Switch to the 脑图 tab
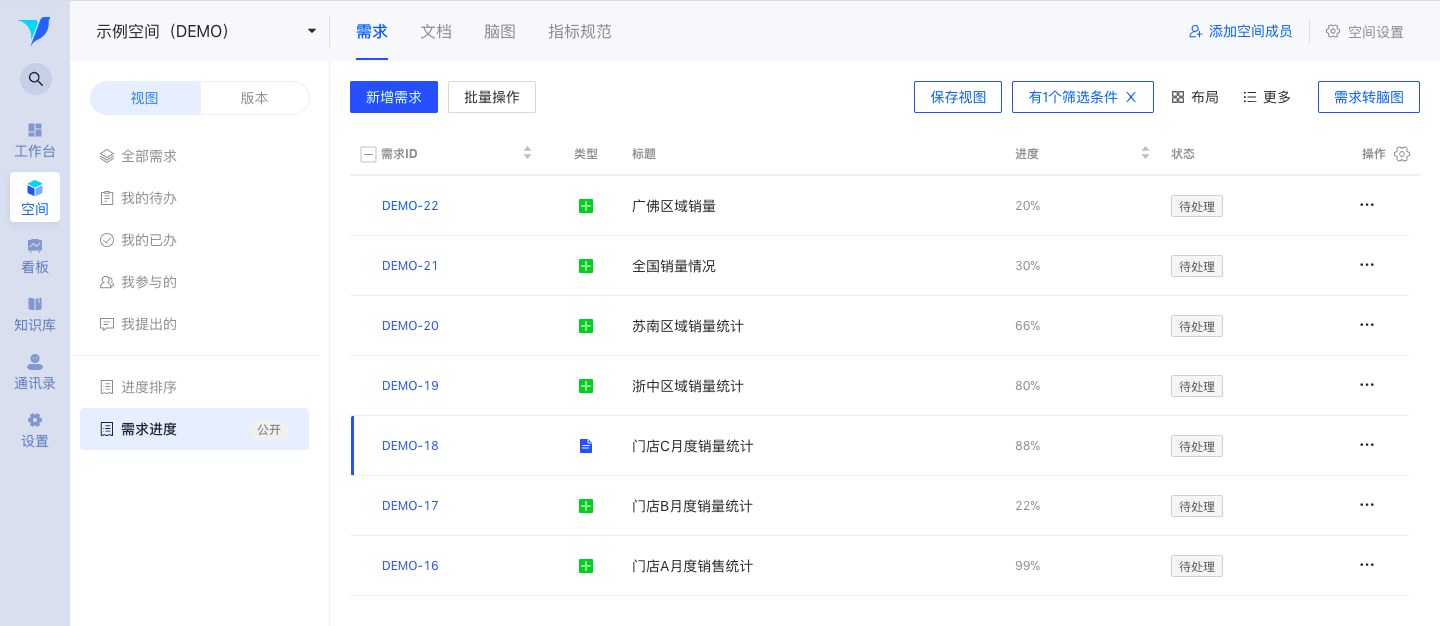Screen dimensions: 1440x626 pos(500,31)
